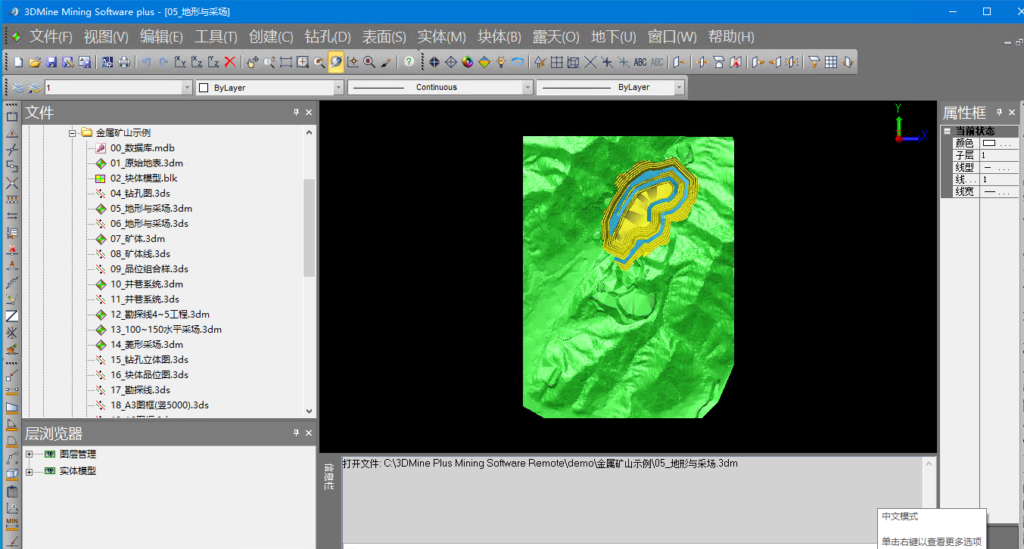
Task: Click the color wheel render icon
Action: [468, 62]
